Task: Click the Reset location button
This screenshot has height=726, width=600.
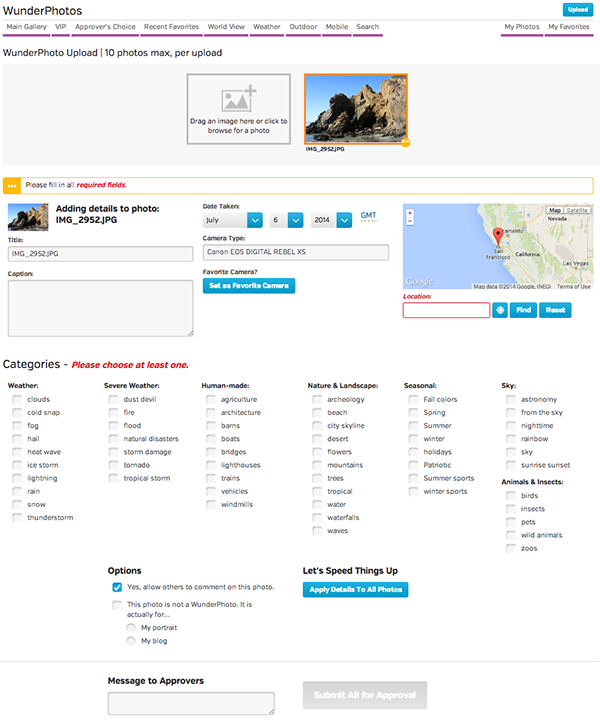Action: click(x=555, y=310)
